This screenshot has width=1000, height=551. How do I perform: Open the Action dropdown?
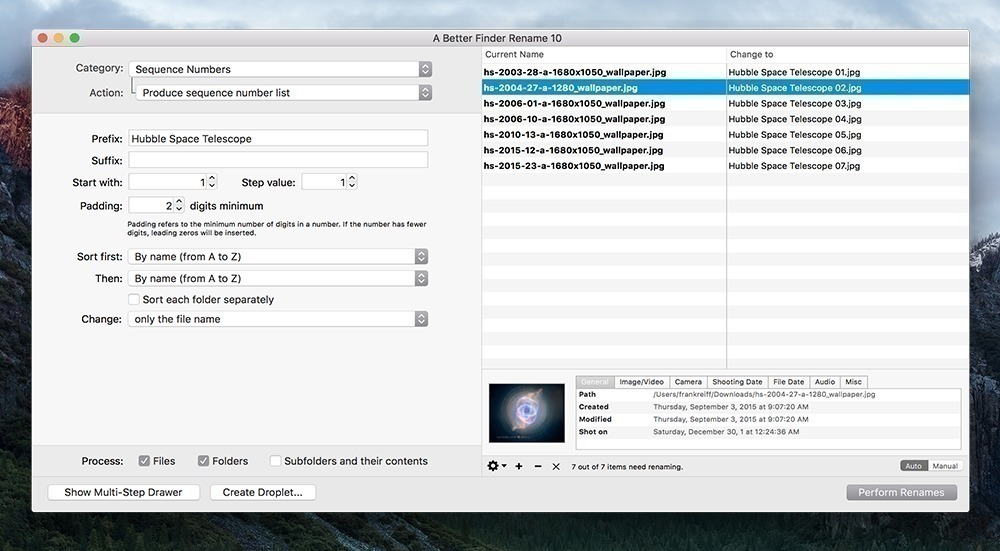click(x=284, y=92)
